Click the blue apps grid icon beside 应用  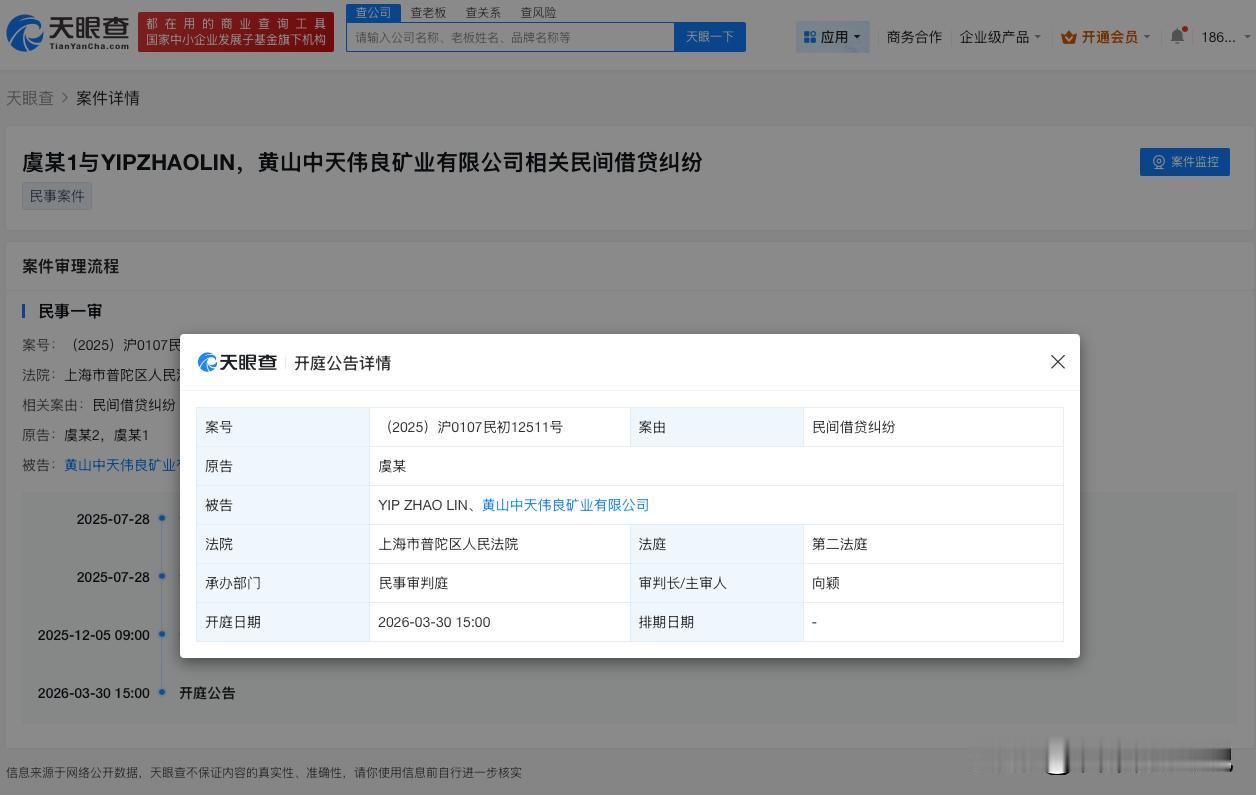(810, 37)
